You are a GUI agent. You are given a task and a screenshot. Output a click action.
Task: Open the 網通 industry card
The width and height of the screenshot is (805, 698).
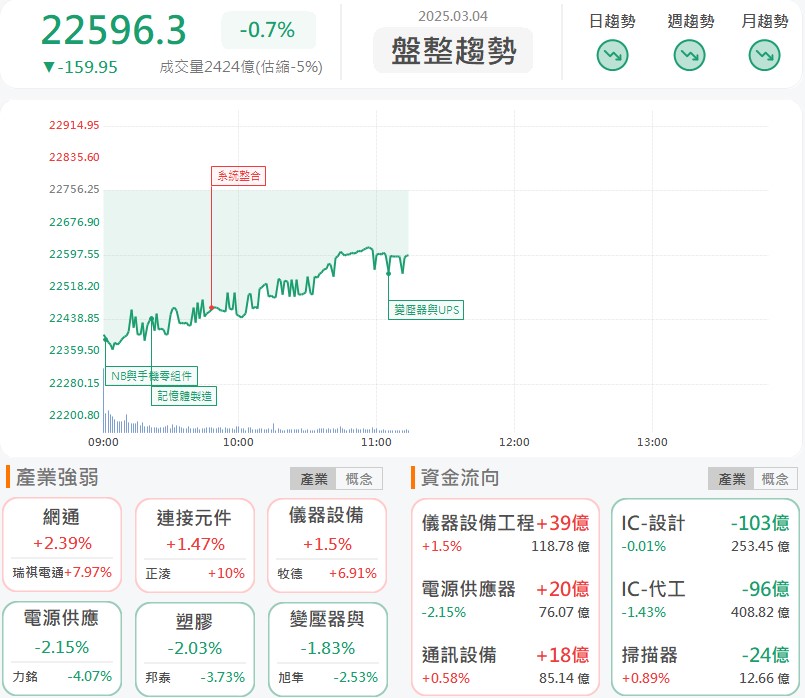coord(62,545)
